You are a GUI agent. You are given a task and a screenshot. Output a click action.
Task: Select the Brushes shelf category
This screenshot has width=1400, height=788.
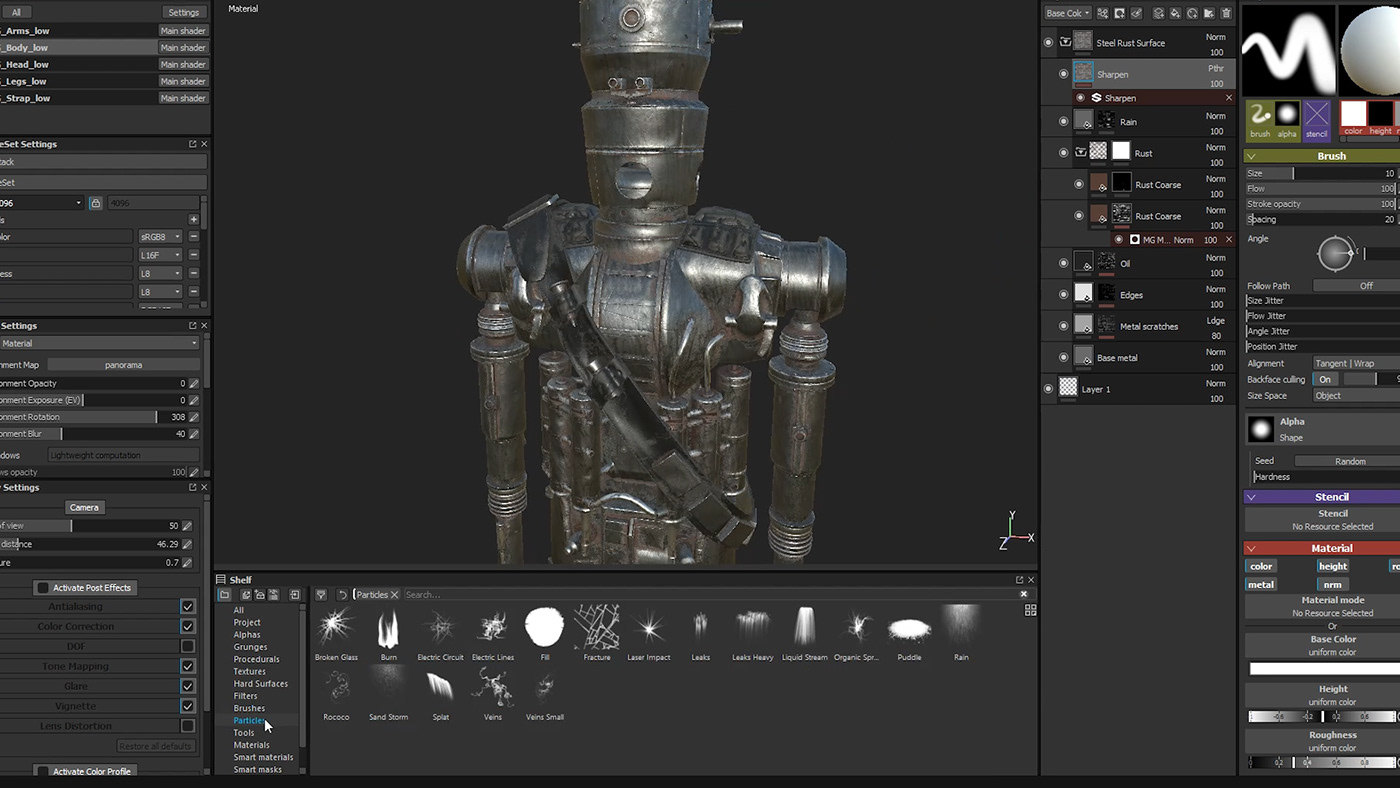[x=249, y=708]
